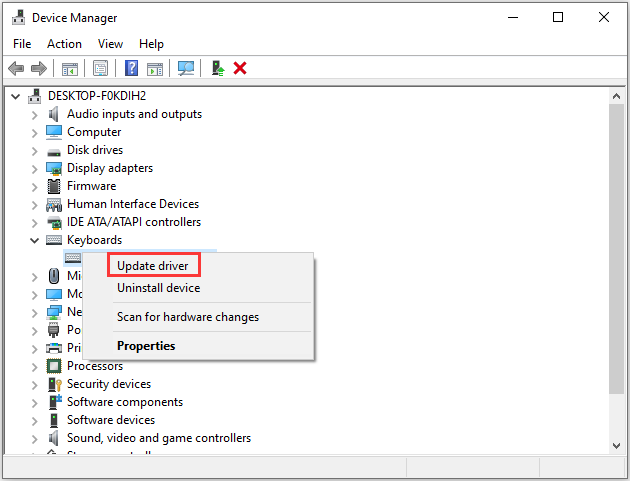Select the DESKTOP-F0KDIH2 computer icon
The height and width of the screenshot is (481, 630).
35,96
